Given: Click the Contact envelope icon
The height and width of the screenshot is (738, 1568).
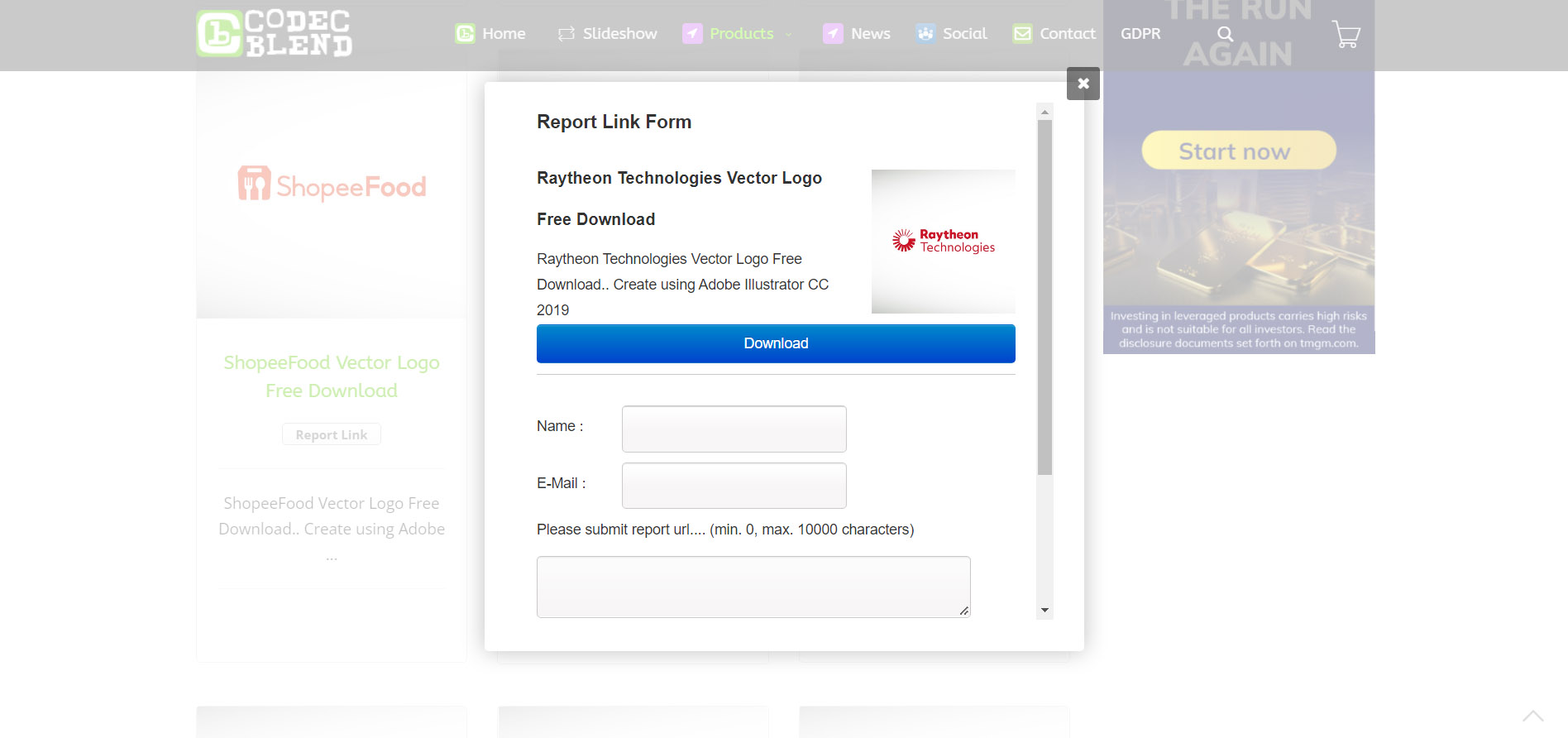Looking at the screenshot, I should click(1022, 34).
